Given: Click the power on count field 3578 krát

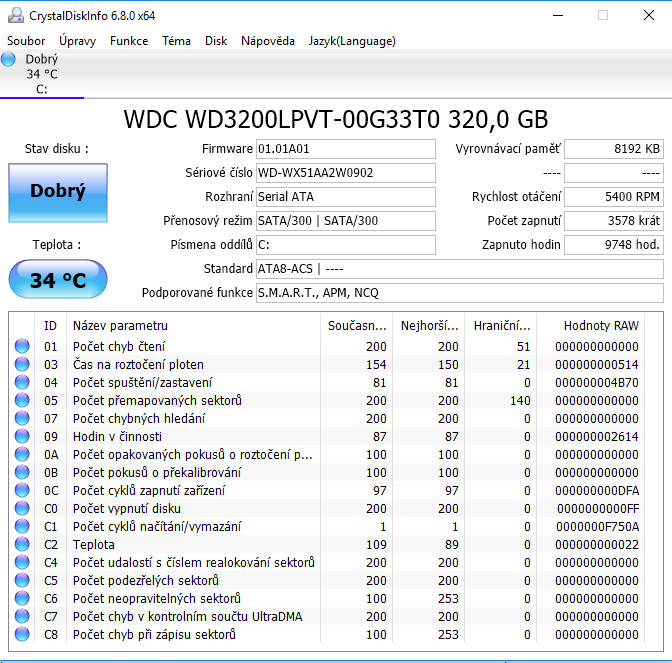Looking at the screenshot, I should pyautogui.click(x=614, y=221).
